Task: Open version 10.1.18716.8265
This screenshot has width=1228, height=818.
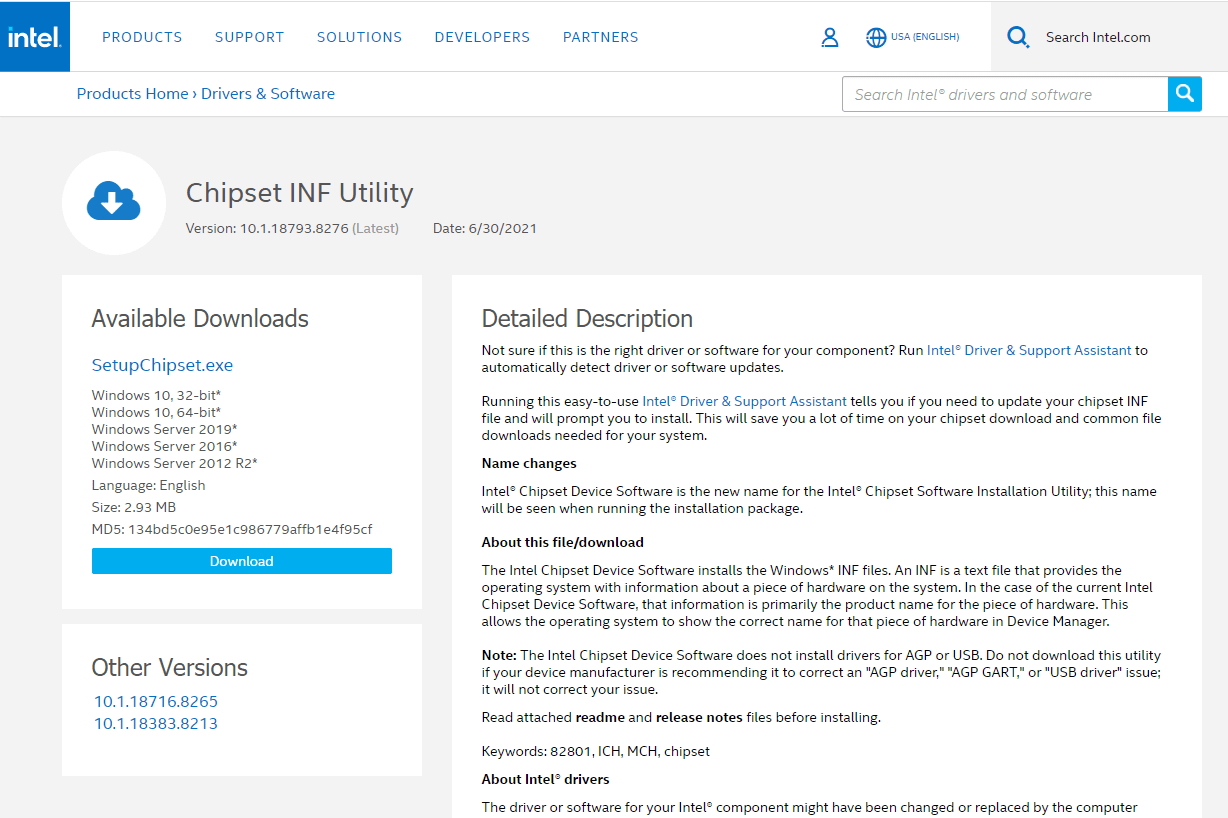Action: coord(156,701)
